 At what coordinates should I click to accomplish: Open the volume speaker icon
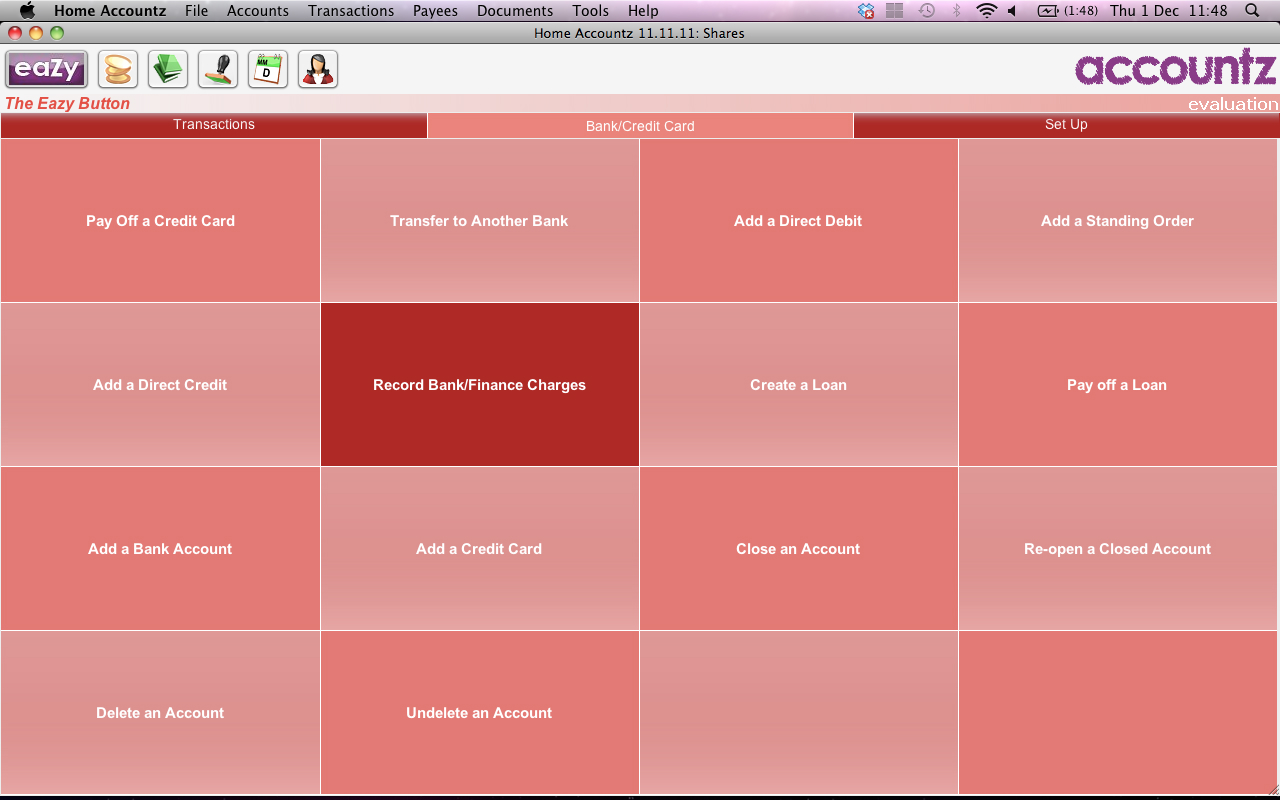[x=1012, y=11]
